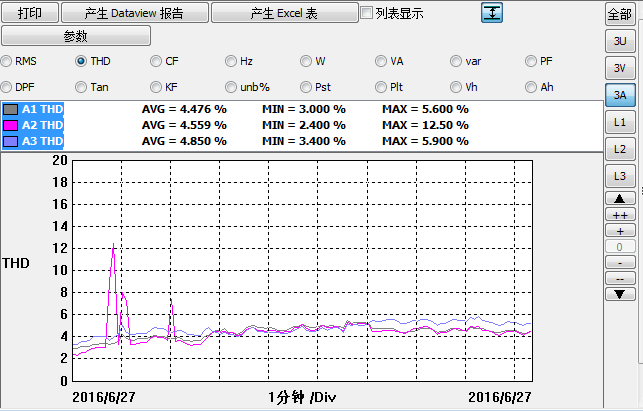This screenshot has height=411, width=643.
Task: Click the up arrow scroll button
Action: click(x=620, y=199)
